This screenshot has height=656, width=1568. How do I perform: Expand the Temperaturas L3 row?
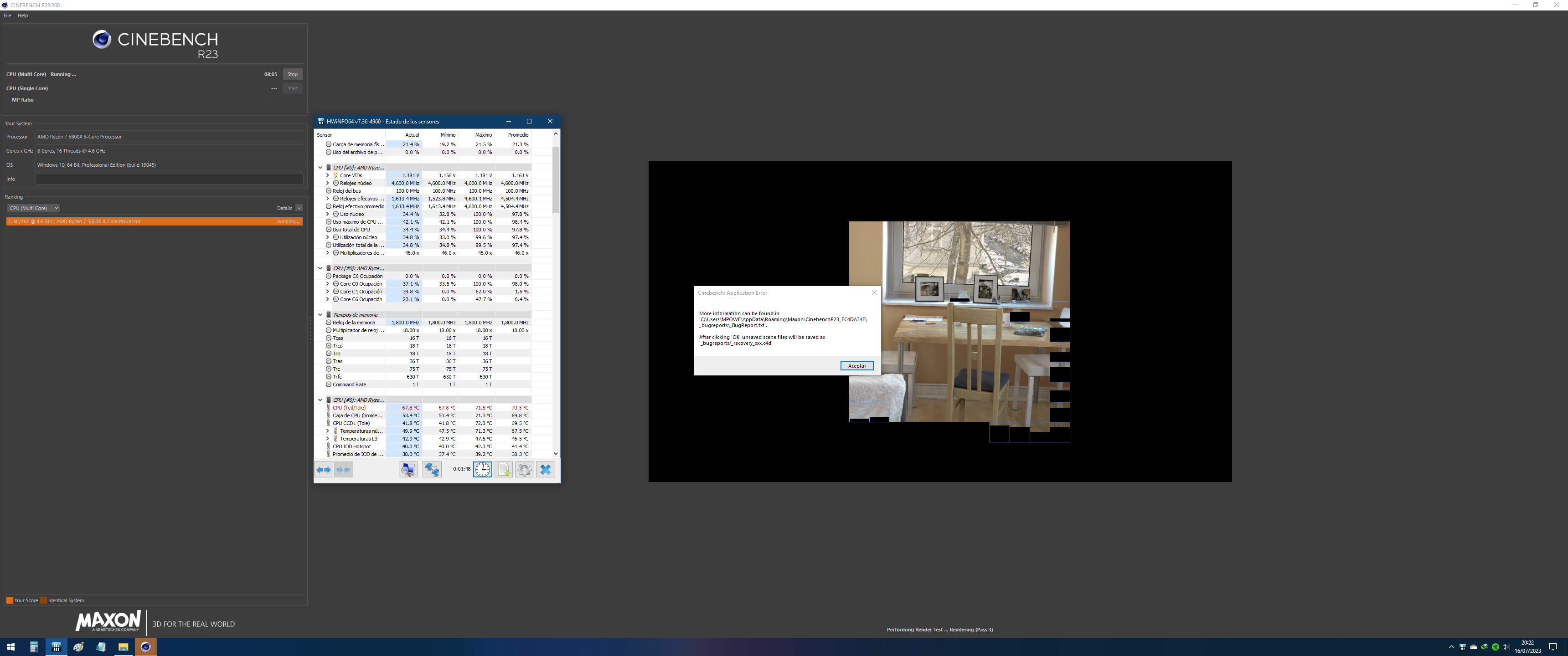point(327,439)
